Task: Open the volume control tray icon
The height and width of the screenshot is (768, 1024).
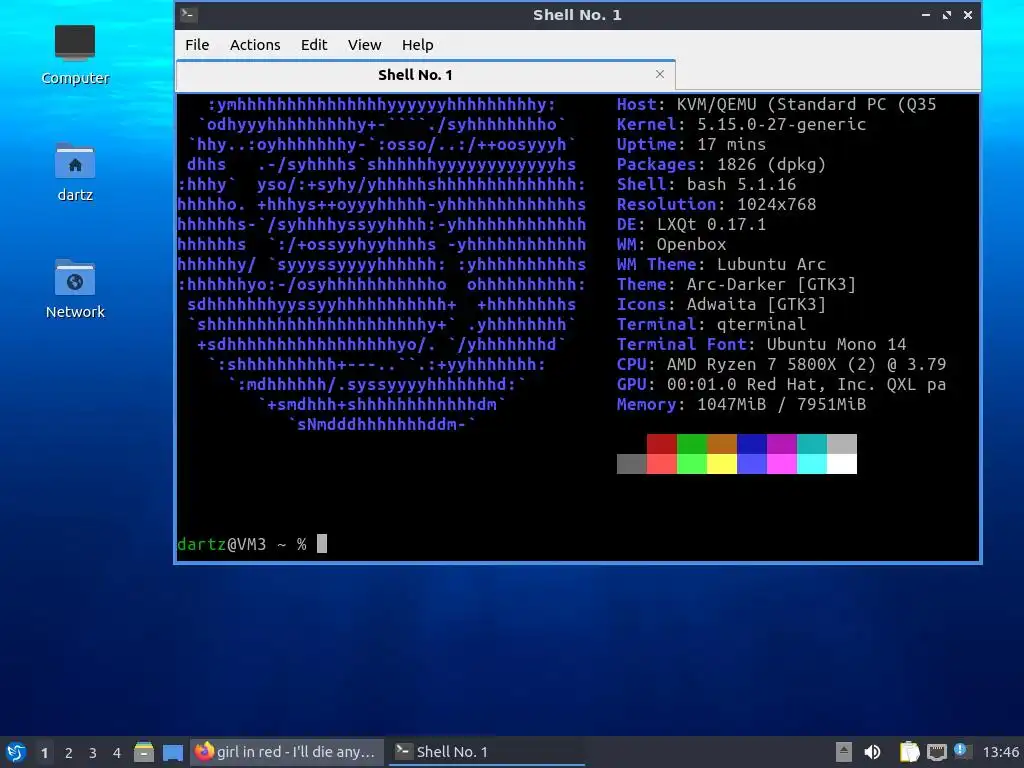Action: click(872, 752)
